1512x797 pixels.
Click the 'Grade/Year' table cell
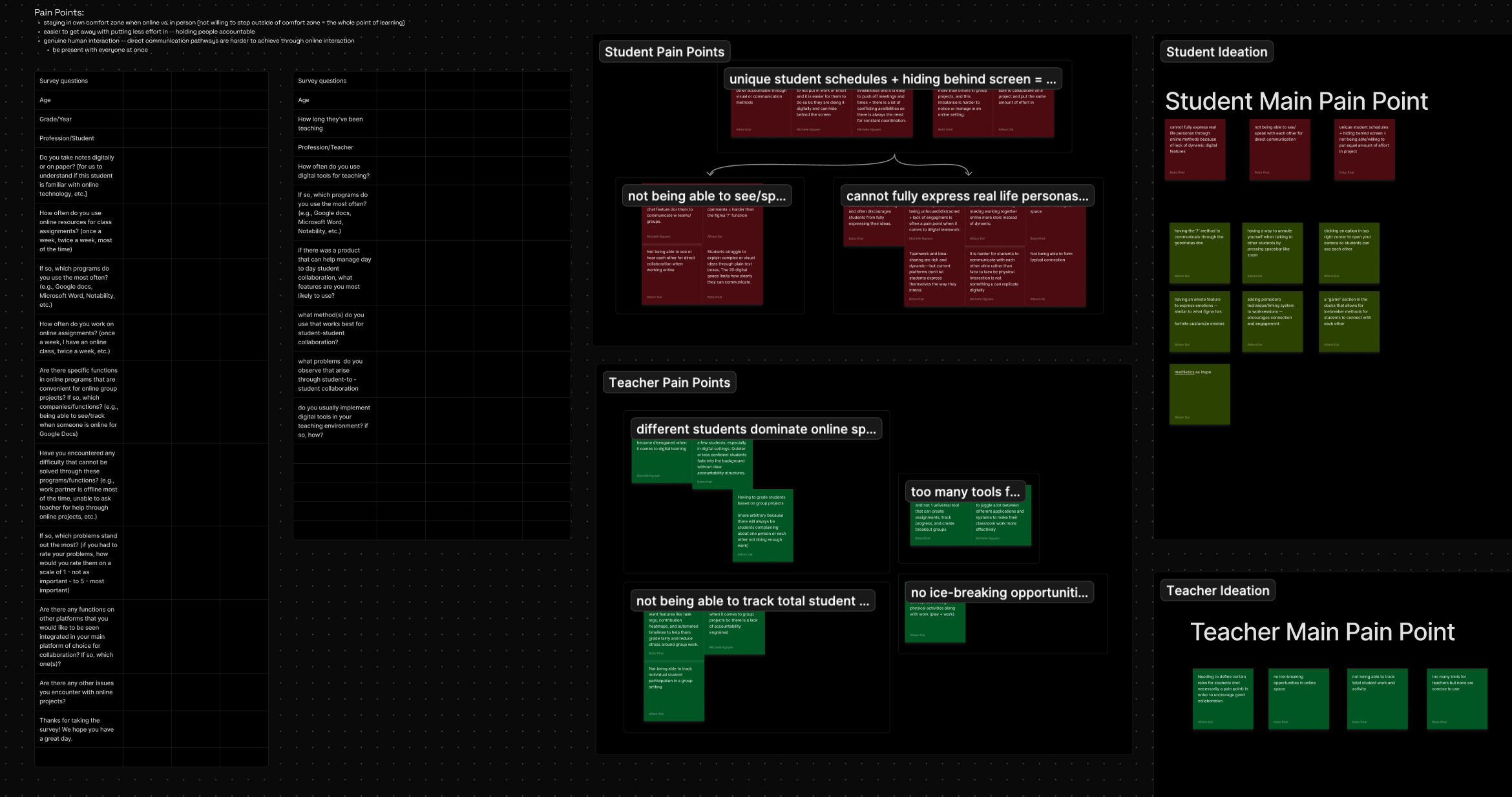point(78,119)
